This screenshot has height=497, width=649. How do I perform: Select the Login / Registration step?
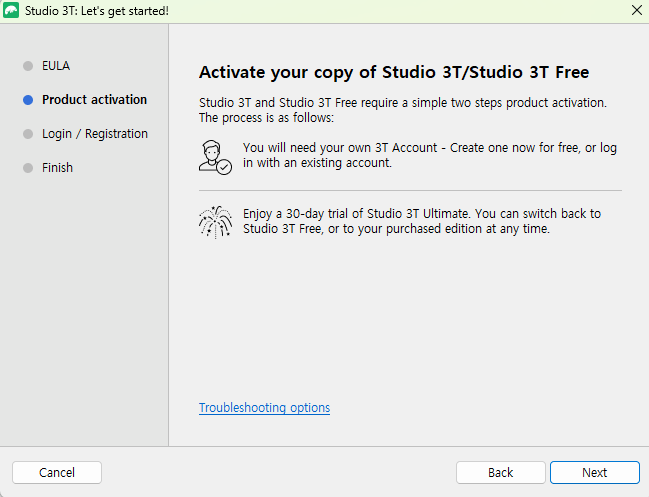[x=95, y=134]
